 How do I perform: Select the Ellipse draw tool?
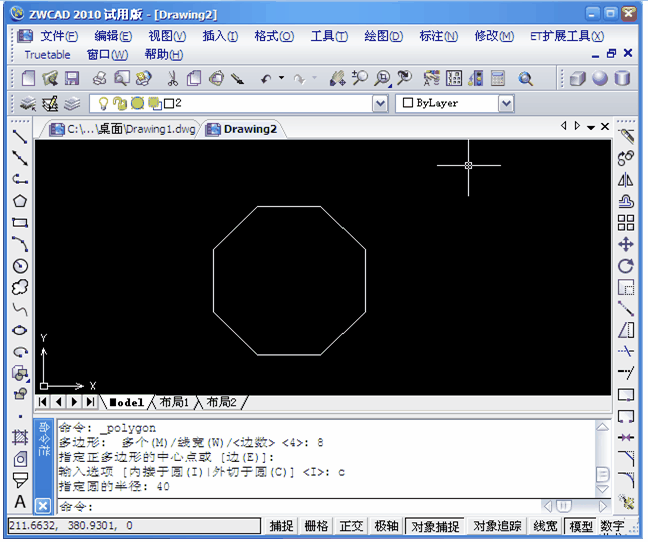(20, 330)
